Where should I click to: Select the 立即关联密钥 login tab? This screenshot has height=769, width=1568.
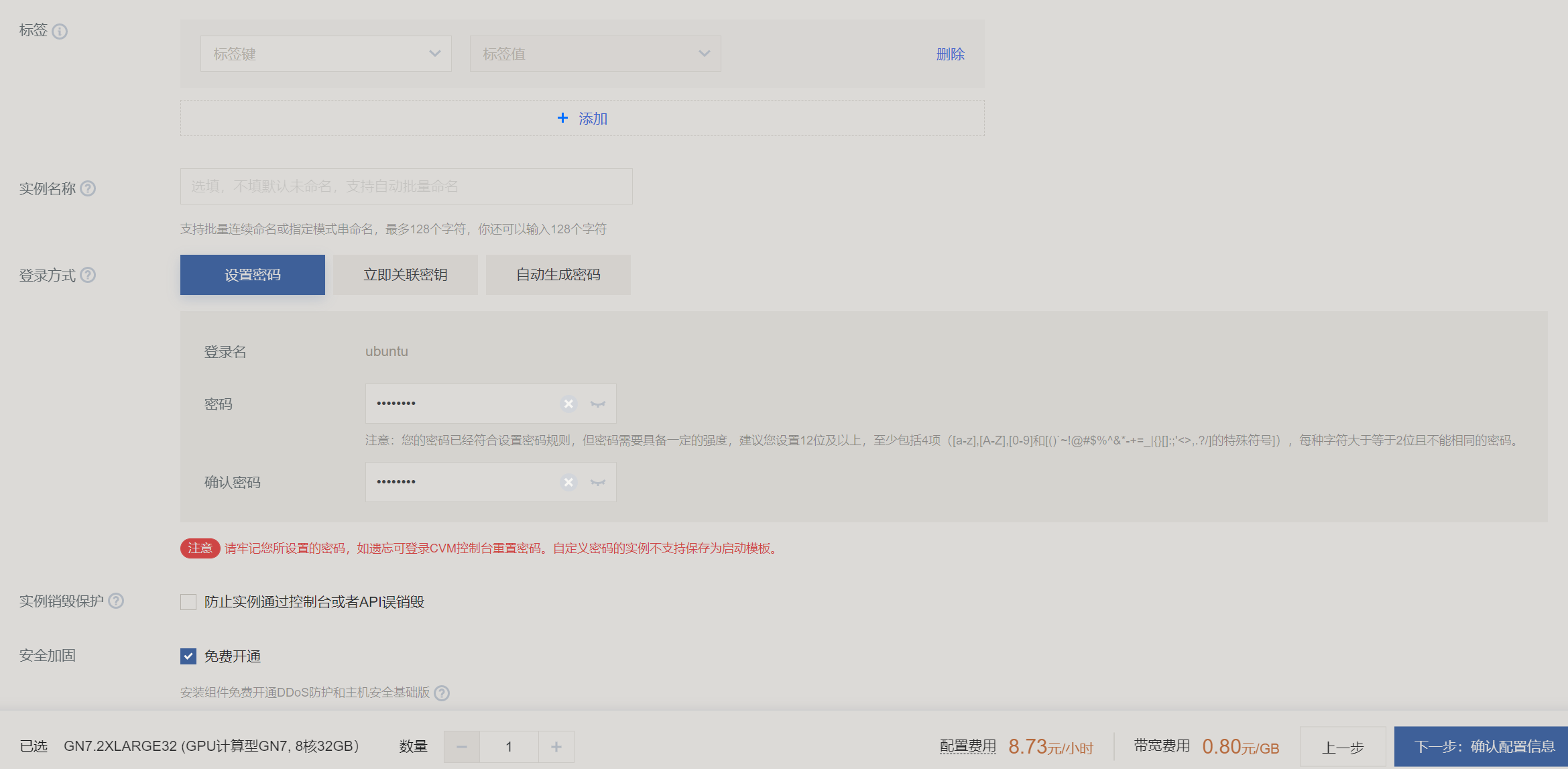pos(406,275)
